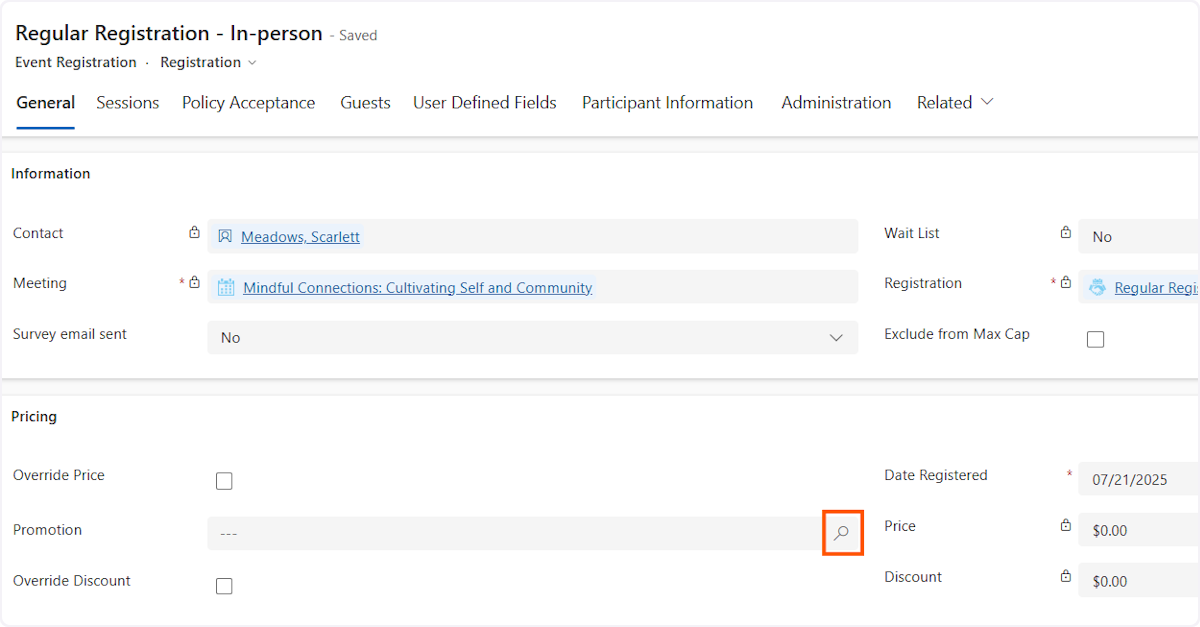Enable the Override Price checkbox

pos(224,481)
